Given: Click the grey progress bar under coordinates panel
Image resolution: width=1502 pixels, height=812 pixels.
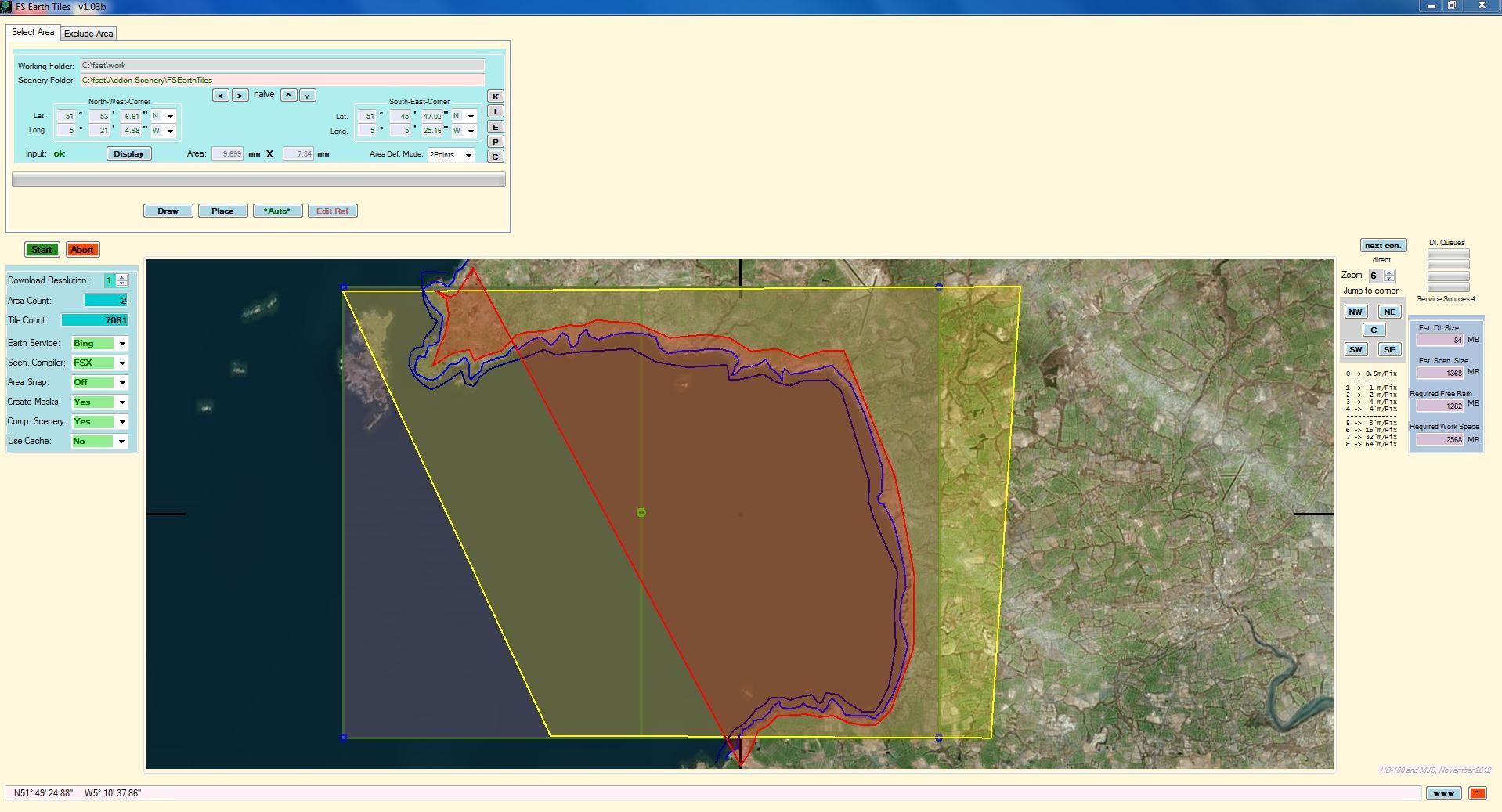Looking at the screenshot, I should 258,180.
